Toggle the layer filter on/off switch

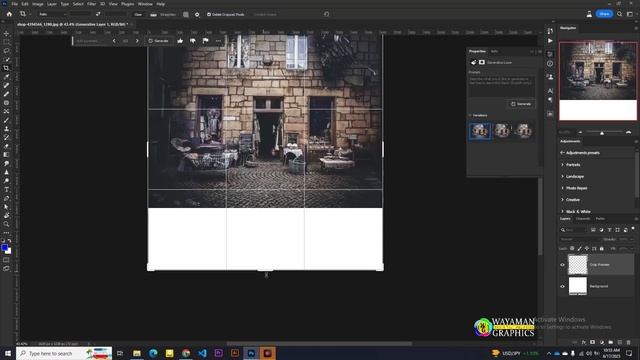point(633,229)
